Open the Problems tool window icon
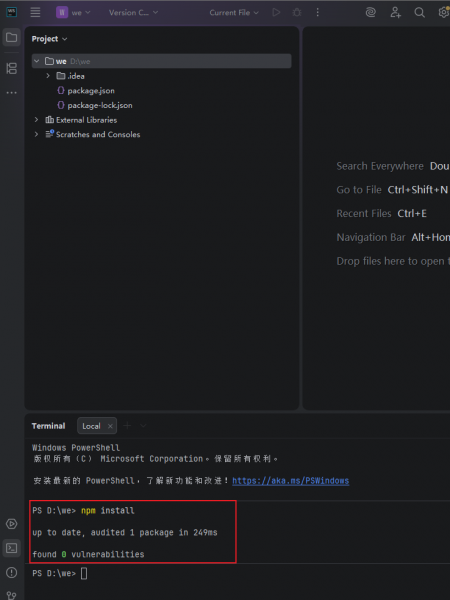 11,572
